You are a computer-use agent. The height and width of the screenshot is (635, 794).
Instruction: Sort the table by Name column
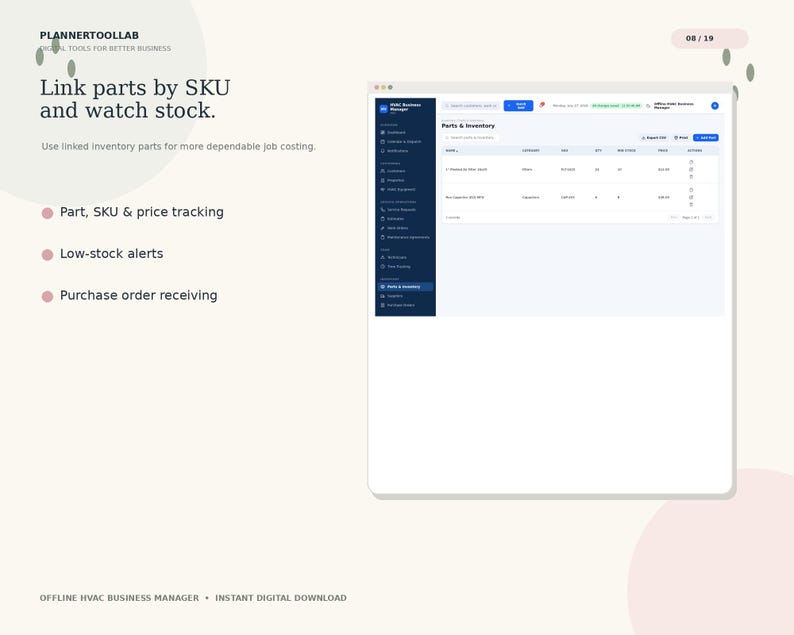click(452, 151)
